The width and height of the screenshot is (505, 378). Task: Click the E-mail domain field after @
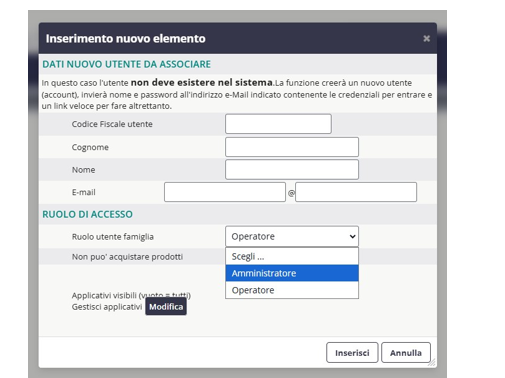356,192
